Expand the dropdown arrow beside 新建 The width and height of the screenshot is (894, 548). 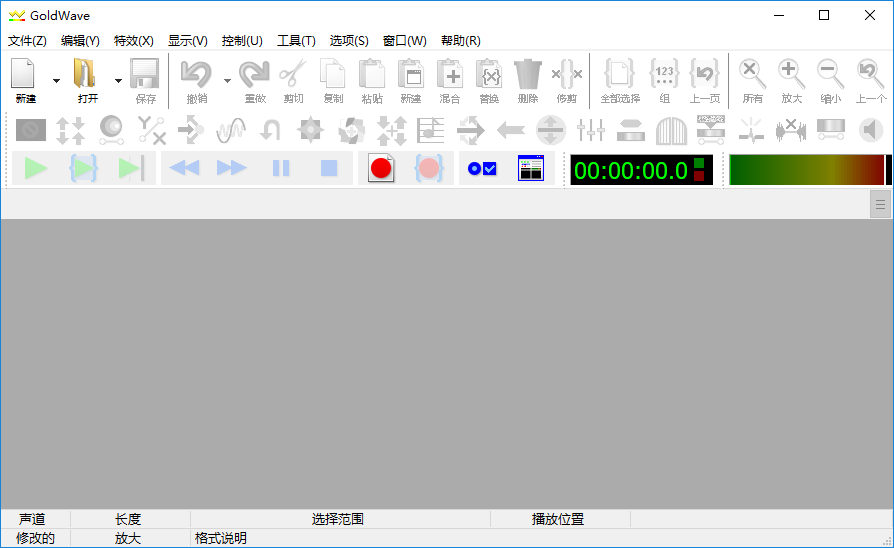coord(56,81)
